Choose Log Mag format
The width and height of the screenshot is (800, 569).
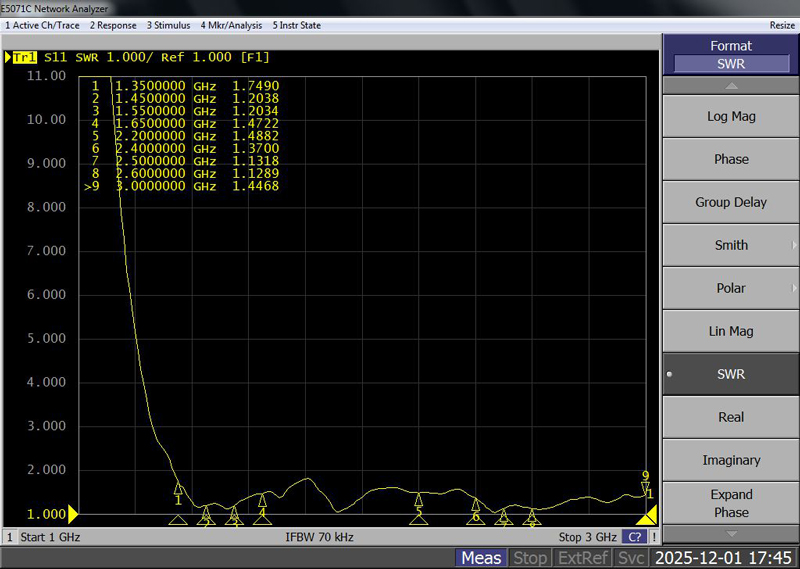730,116
